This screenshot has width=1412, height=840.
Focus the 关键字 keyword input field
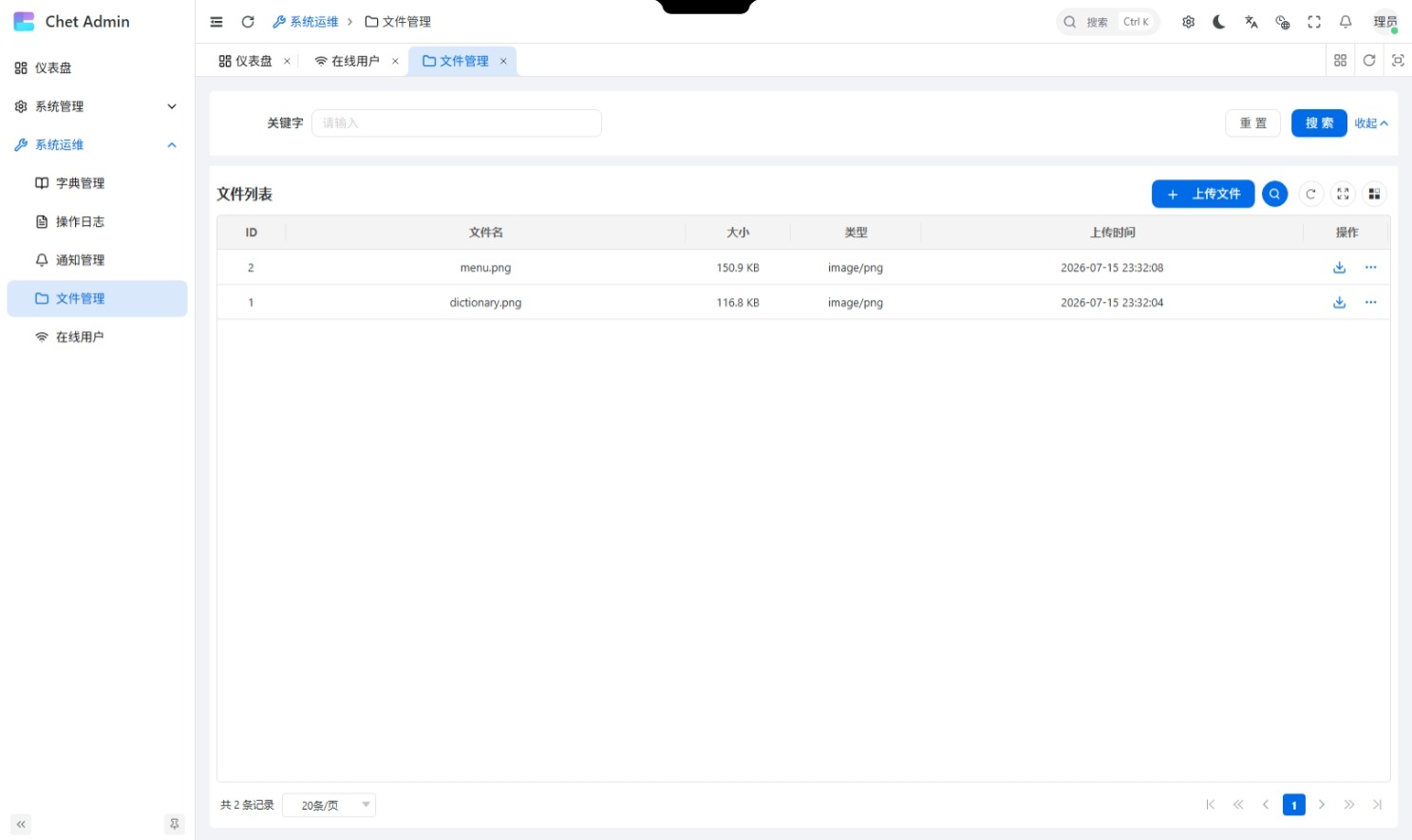click(457, 123)
